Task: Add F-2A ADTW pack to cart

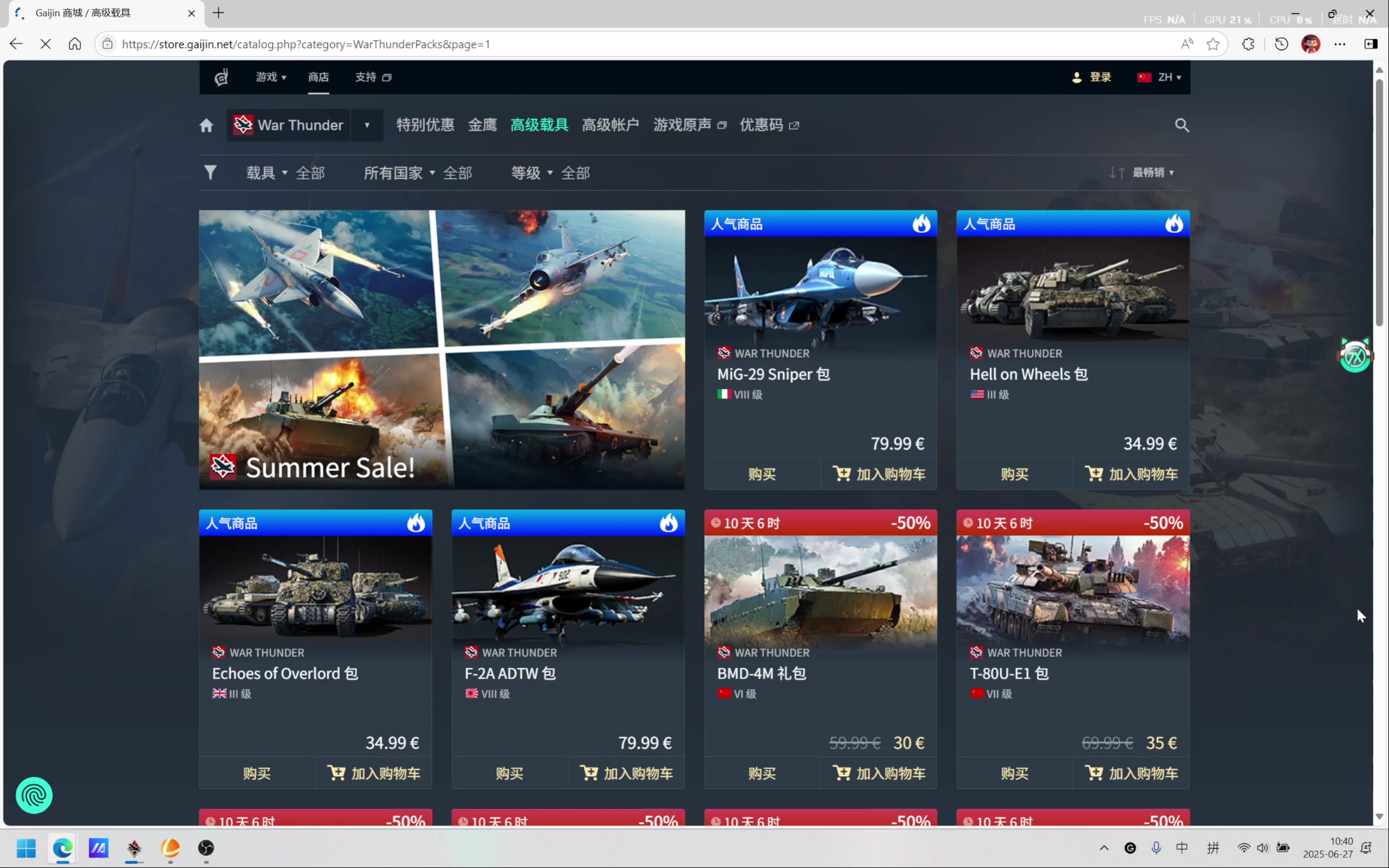Action: pos(626,773)
